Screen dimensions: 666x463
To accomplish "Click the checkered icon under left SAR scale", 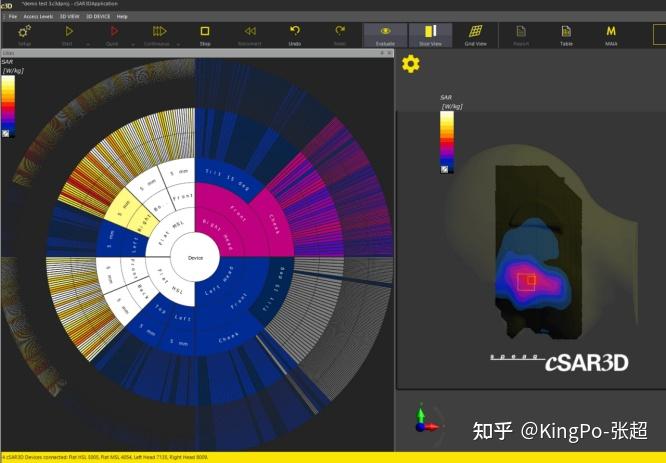I will coord(6,133).
